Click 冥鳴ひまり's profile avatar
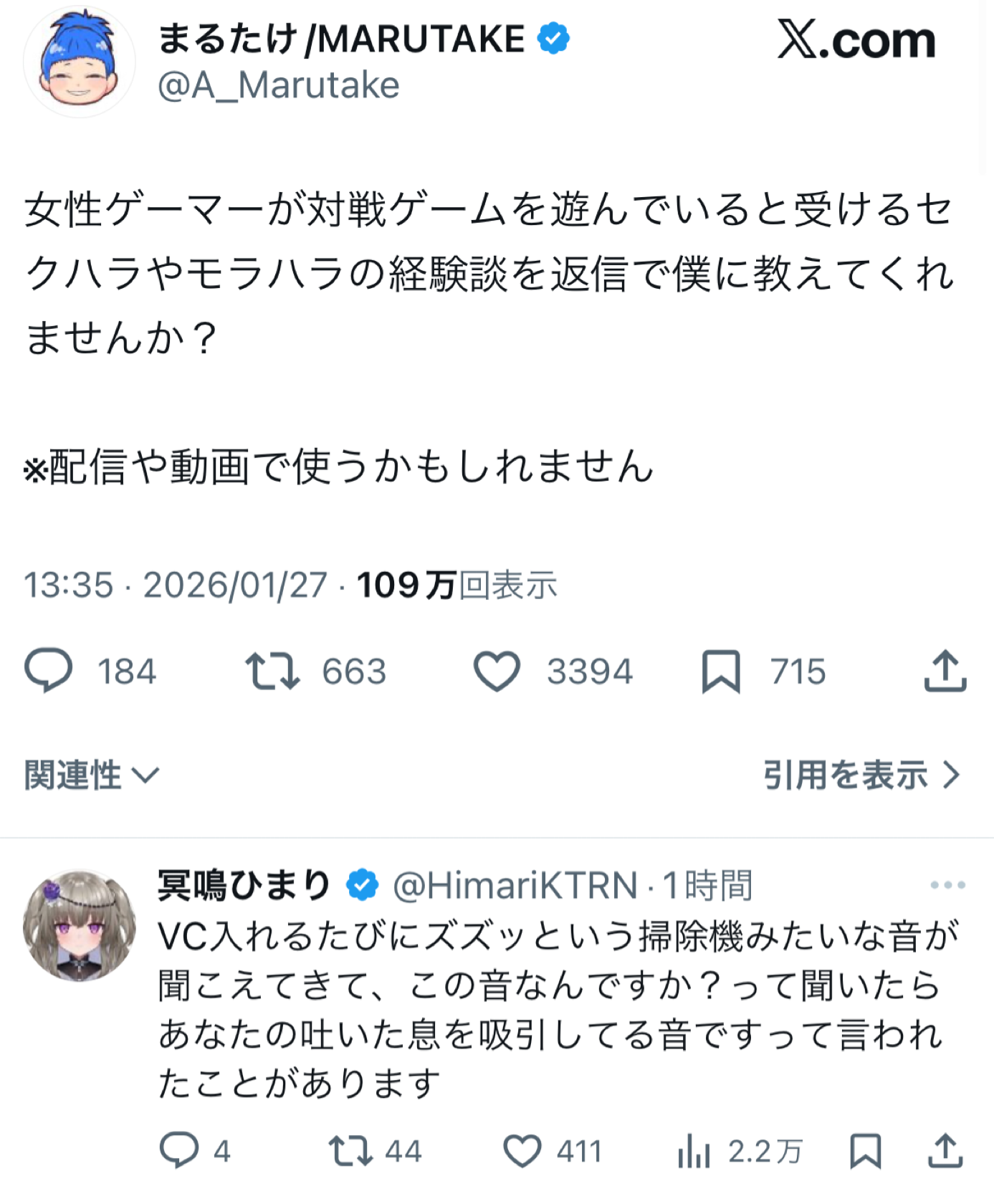Viewport: 994px width, 1204px height. coord(80,925)
